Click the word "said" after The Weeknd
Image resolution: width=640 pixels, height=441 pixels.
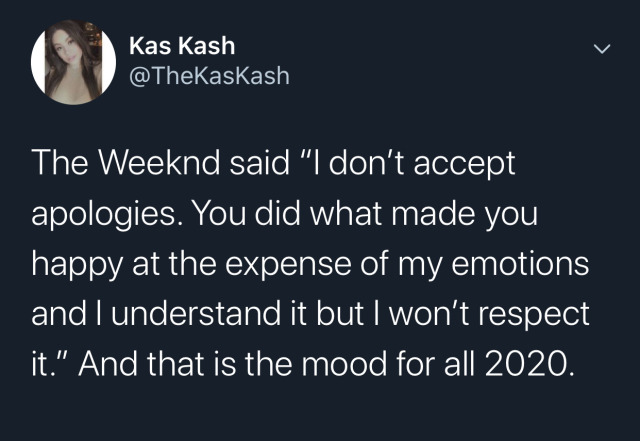click(x=259, y=163)
